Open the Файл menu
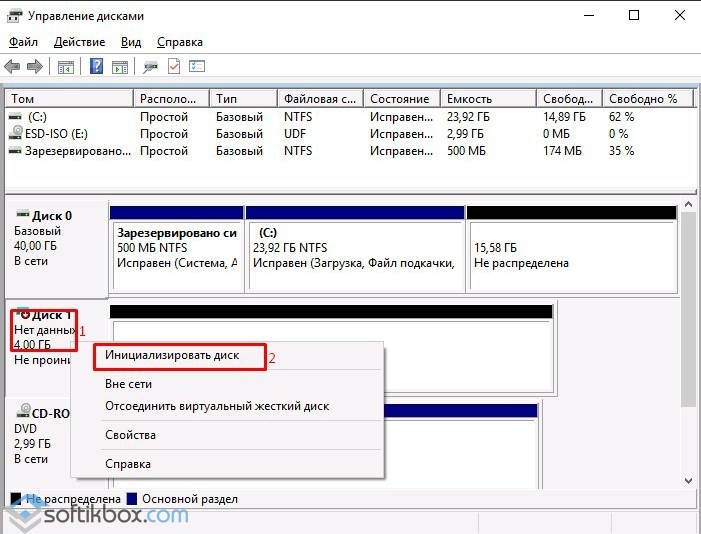701x534 pixels. (x=23, y=42)
